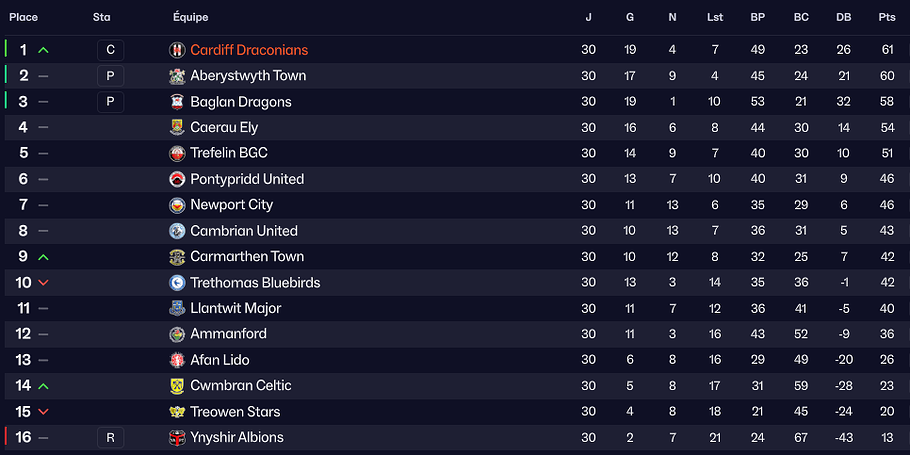This screenshot has height=455, width=910.
Task: Click the Treowen Stars team crest
Action: click(x=177, y=412)
